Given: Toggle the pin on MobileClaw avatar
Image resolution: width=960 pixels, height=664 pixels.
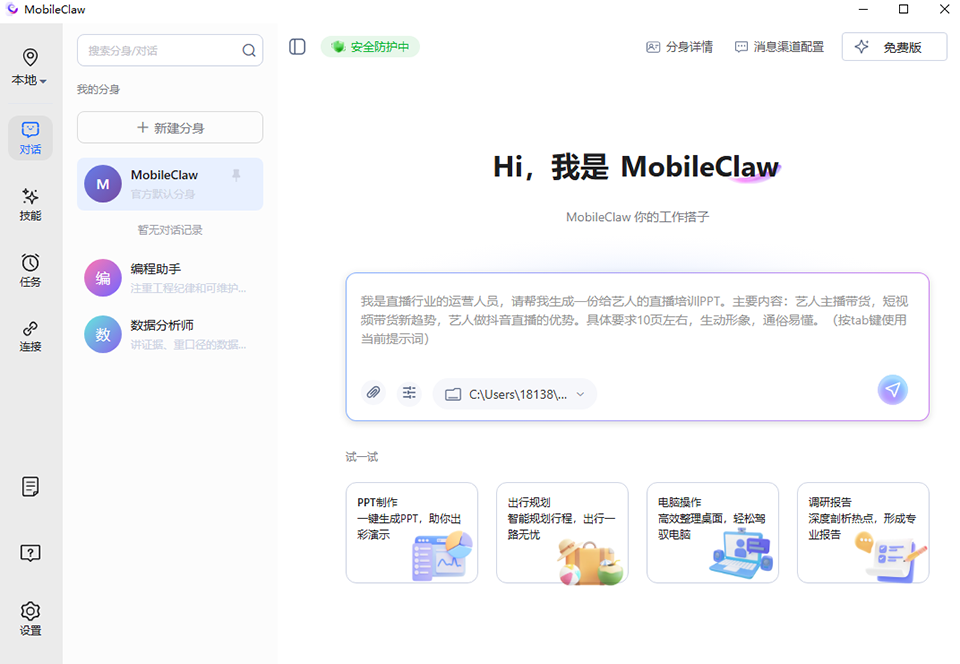Looking at the screenshot, I should tap(236, 176).
